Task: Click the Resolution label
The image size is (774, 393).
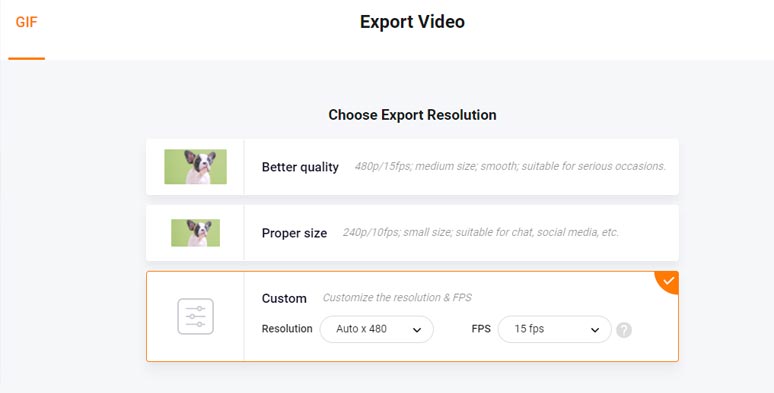Action: 287,329
